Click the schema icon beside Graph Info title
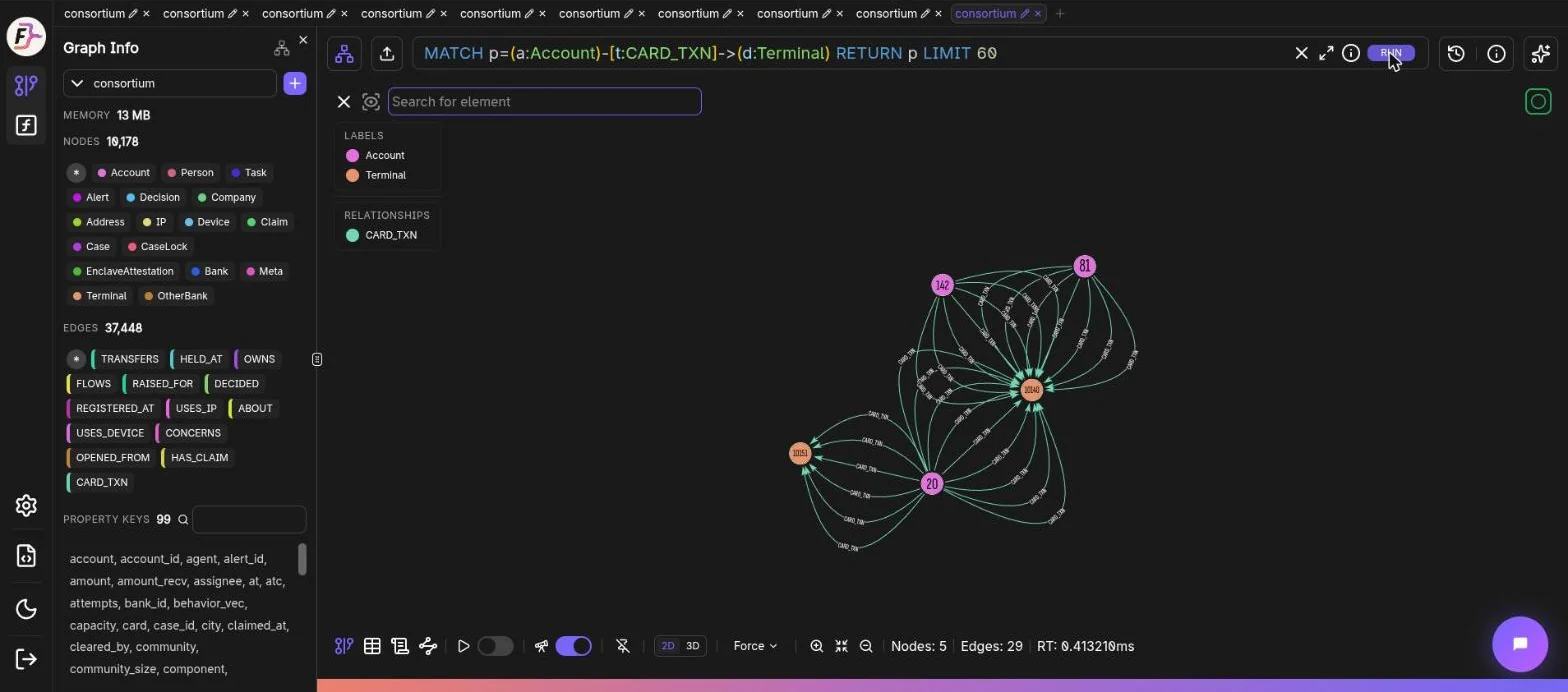 [x=281, y=47]
